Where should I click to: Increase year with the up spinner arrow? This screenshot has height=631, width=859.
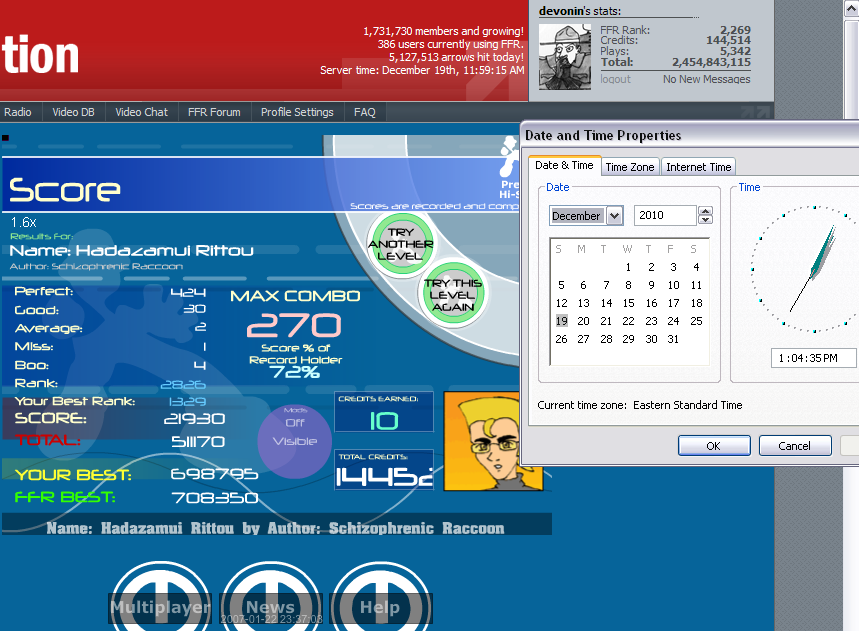(706, 211)
